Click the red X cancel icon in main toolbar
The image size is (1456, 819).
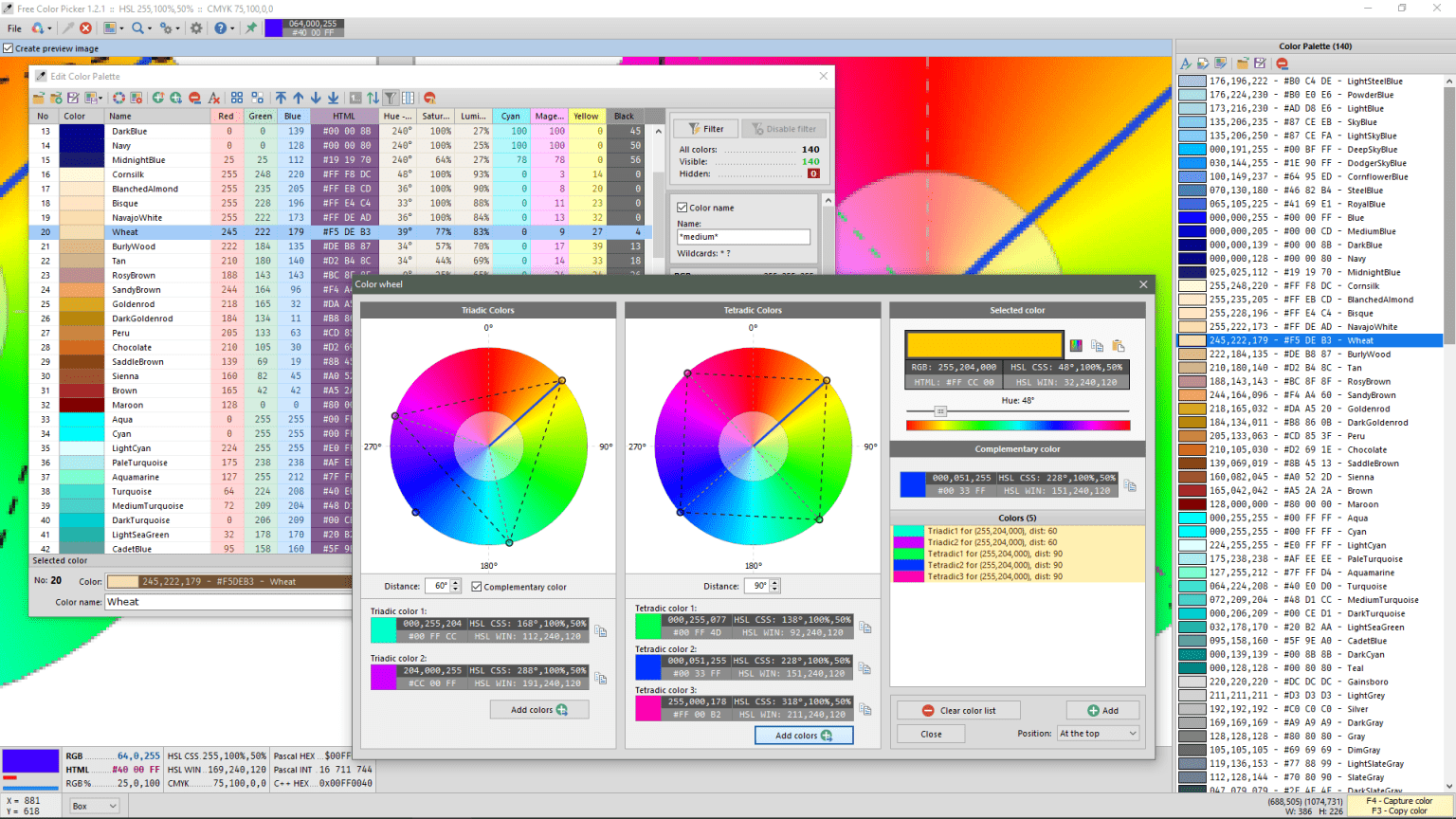[85, 28]
